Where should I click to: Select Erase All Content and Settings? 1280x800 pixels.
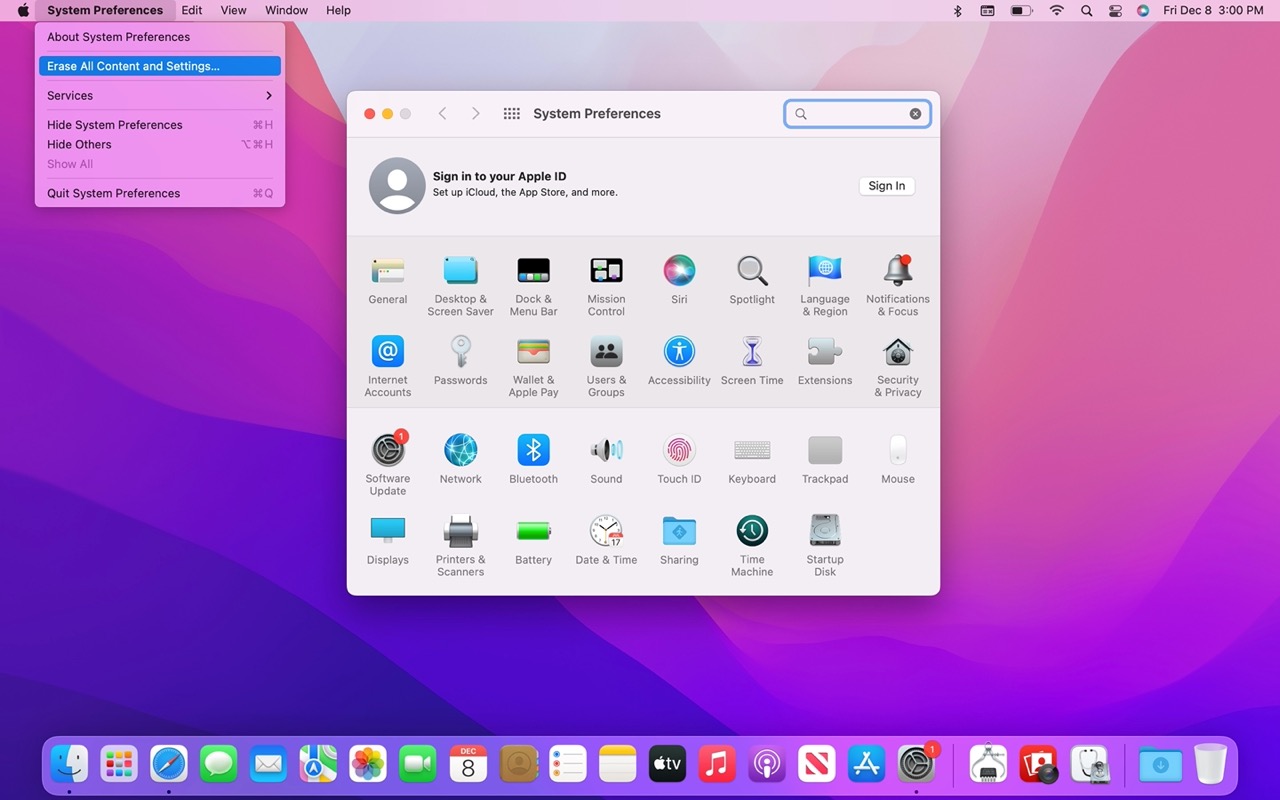(160, 66)
